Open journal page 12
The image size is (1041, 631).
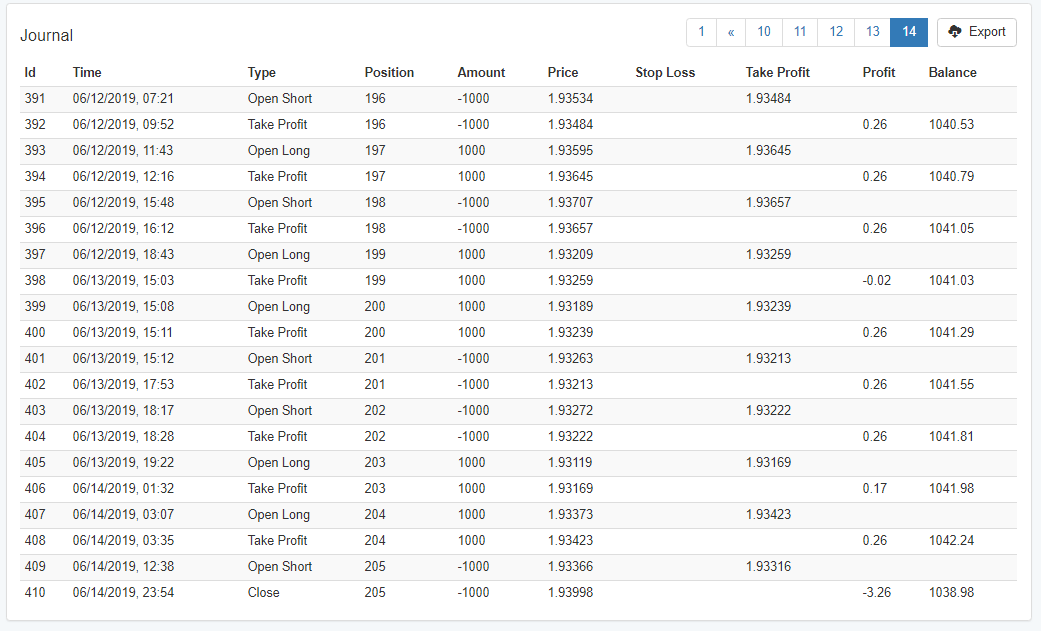837,32
